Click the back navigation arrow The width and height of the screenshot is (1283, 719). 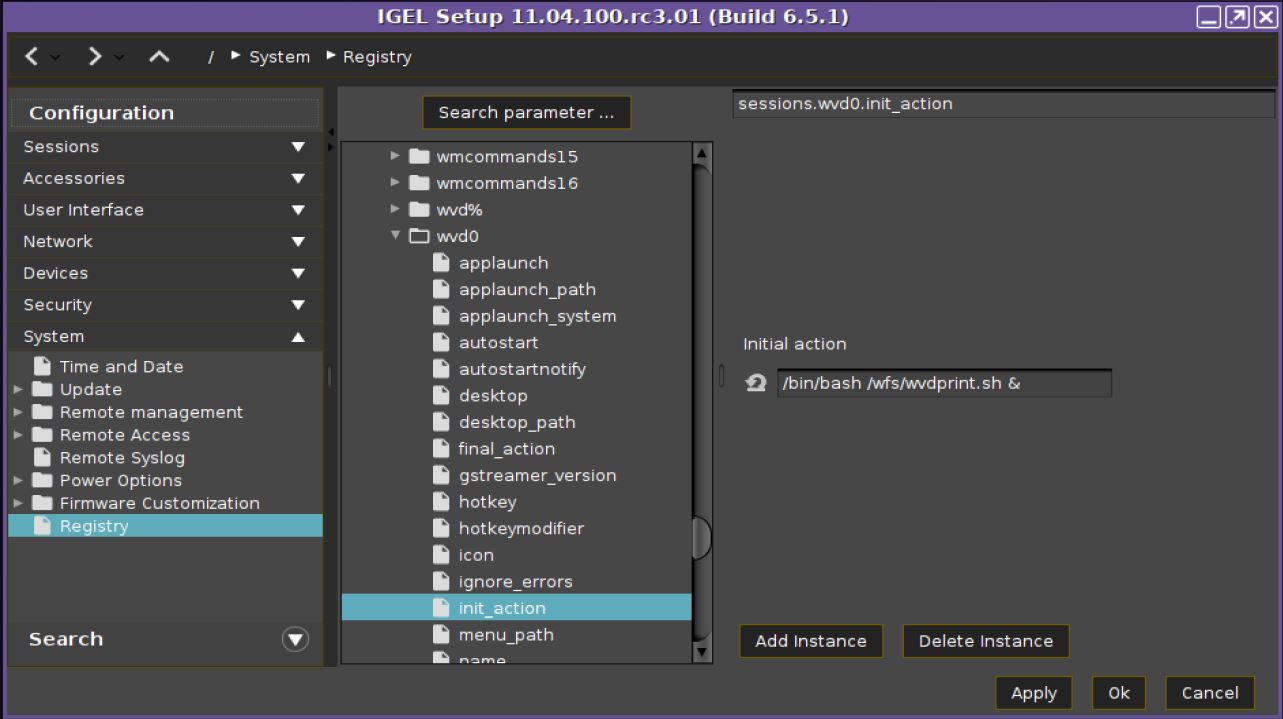31,57
